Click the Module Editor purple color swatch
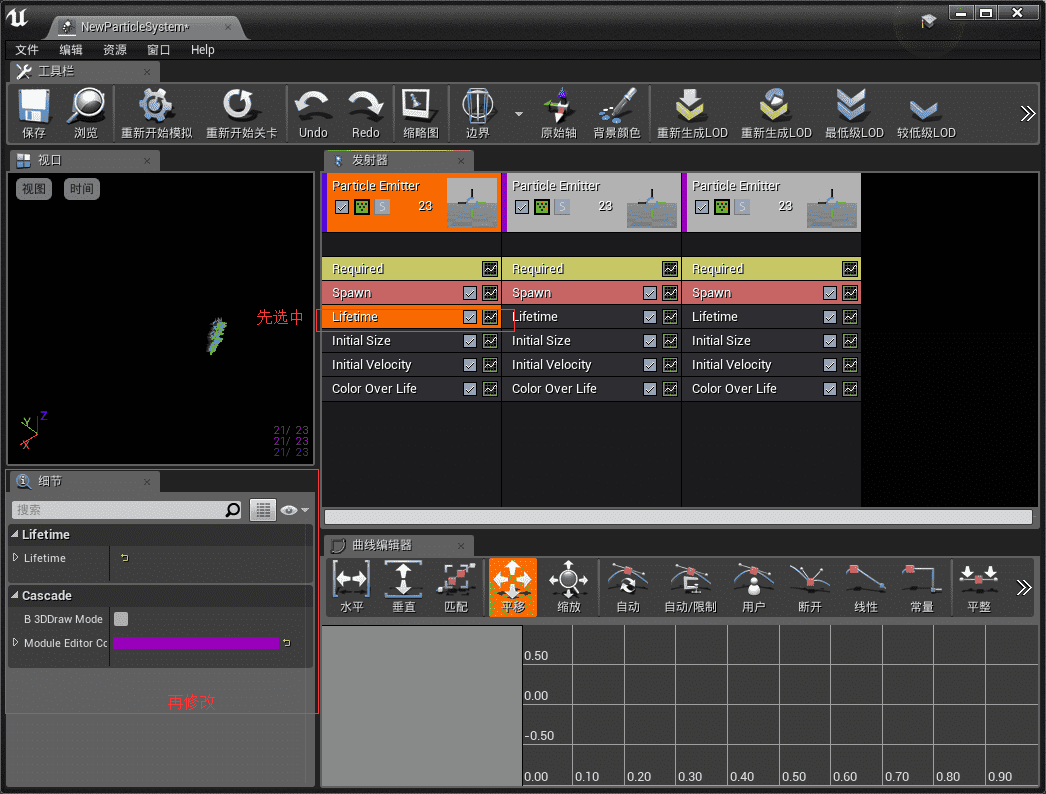The width and height of the screenshot is (1046, 794). point(196,643)
